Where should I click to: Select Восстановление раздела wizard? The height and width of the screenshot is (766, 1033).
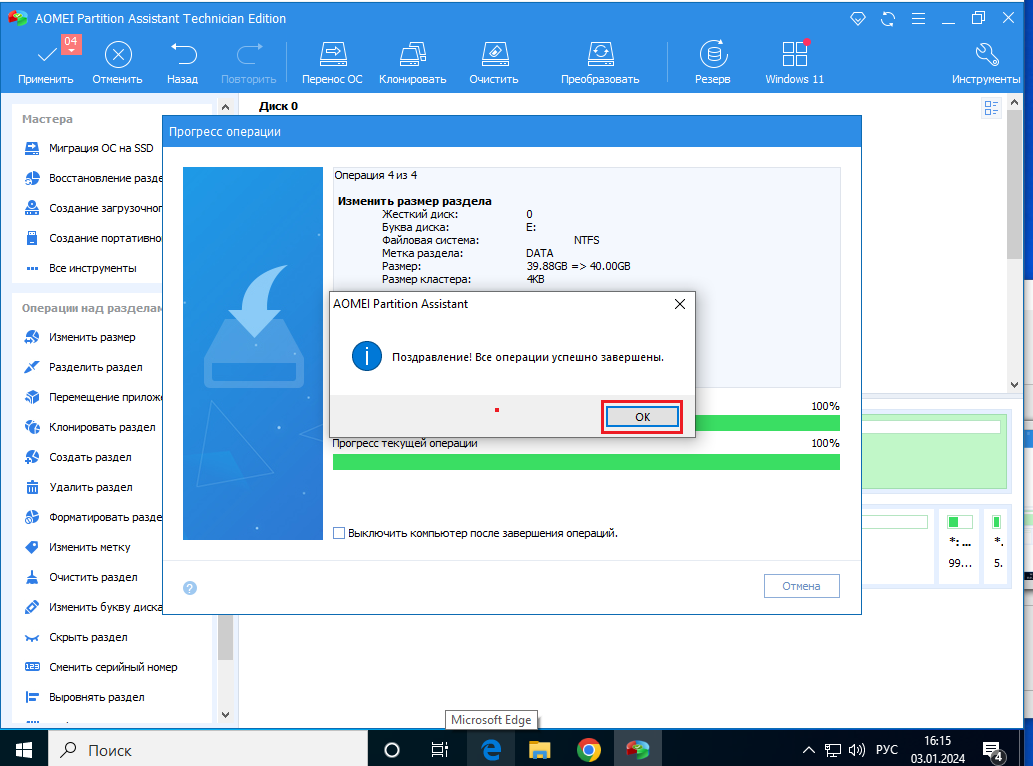pos(92,178)
